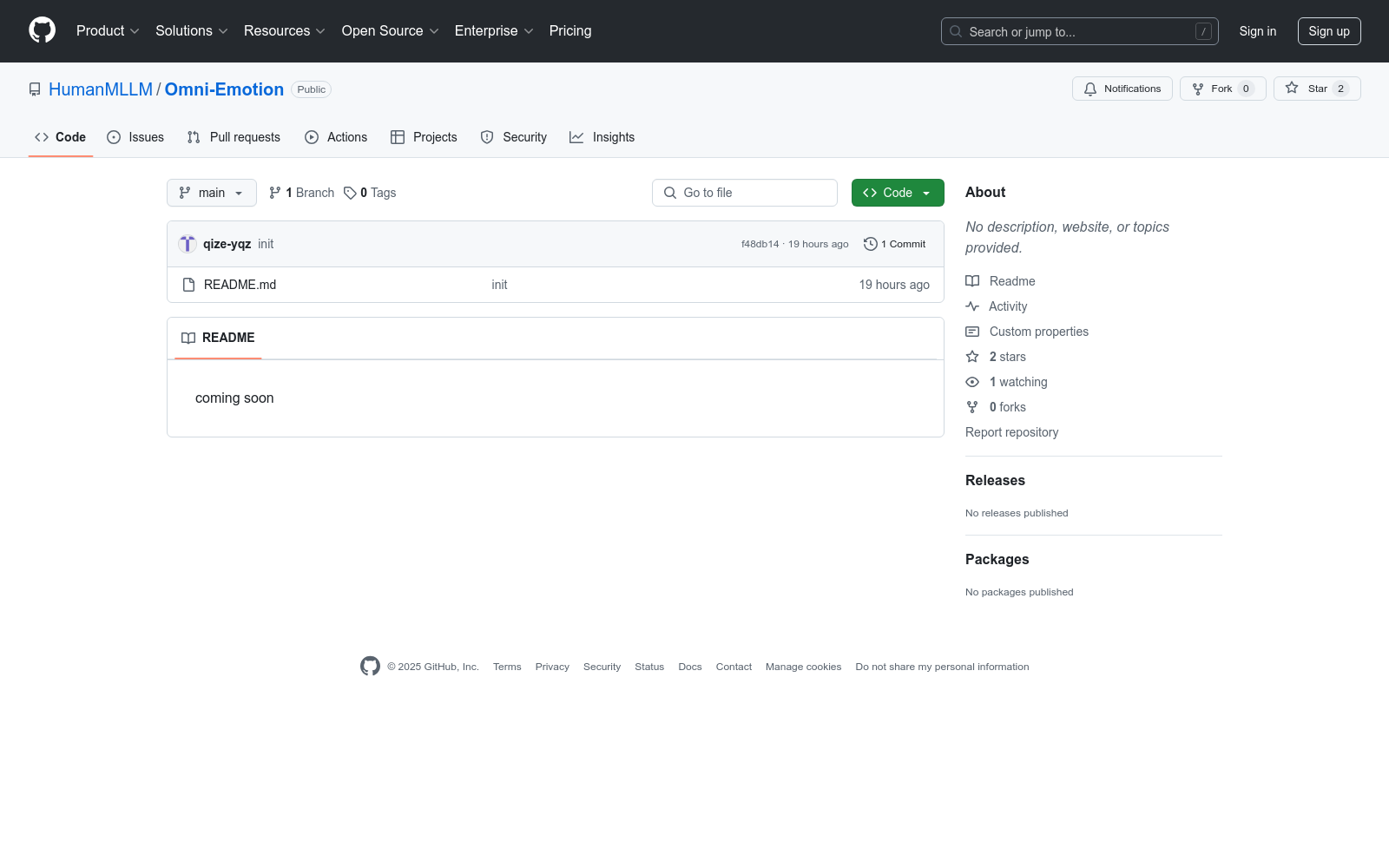Go to the Security tab

514,137
